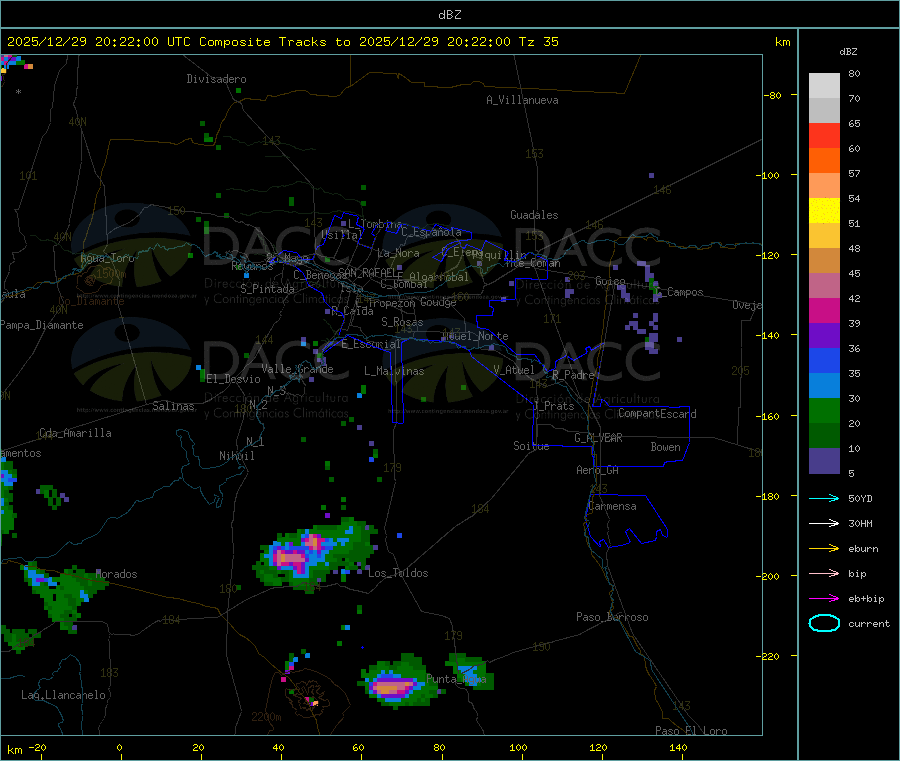900x761 pixels.
Task: Click the 100 km x-axis tick label
Action: (x=518, y=747)
